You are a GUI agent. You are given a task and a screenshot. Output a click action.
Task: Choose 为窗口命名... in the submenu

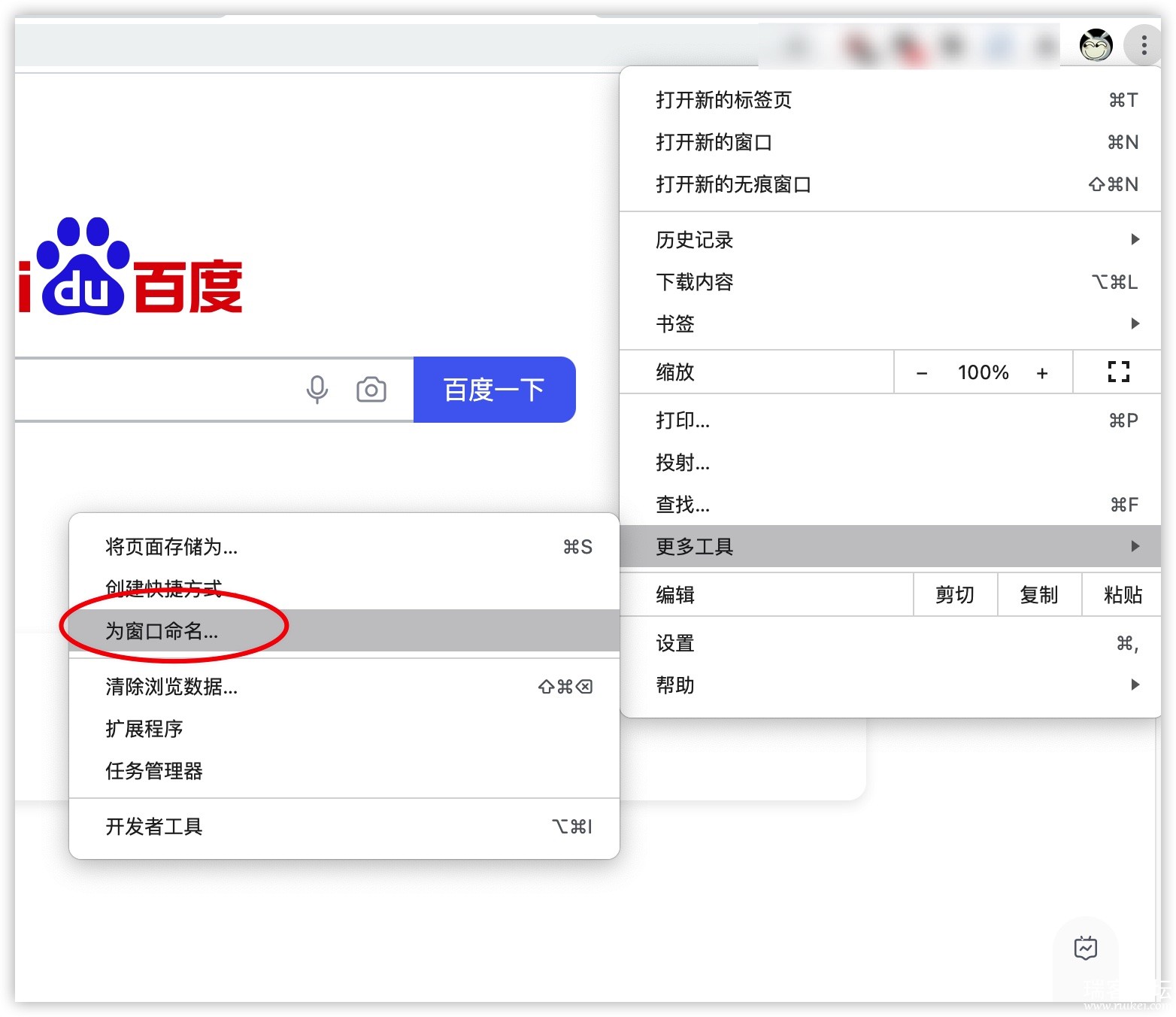click(x=344, y=630)
